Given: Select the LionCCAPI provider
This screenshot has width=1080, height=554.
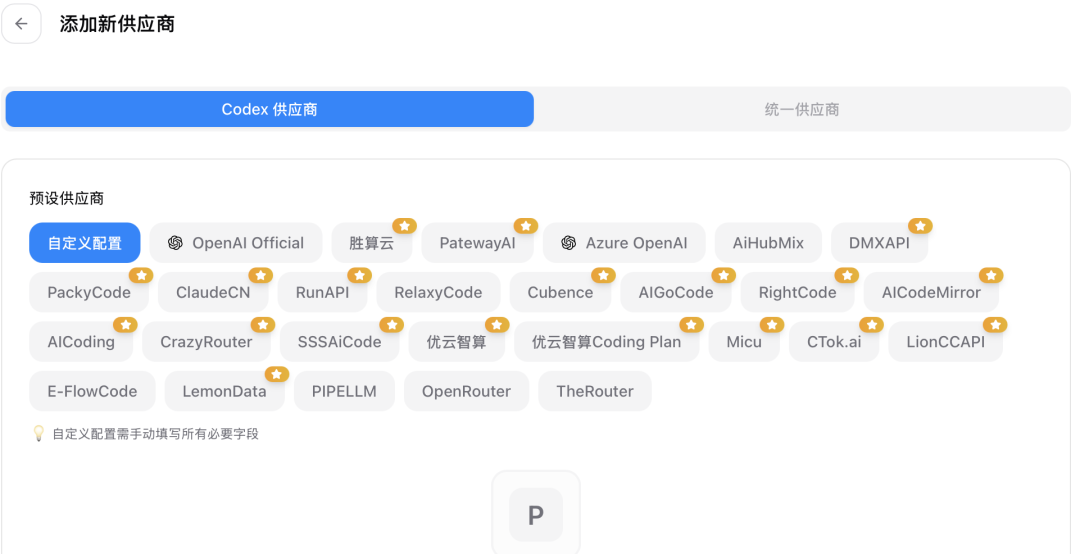Looking at the screenshot, I should click(x=946, y=342).
